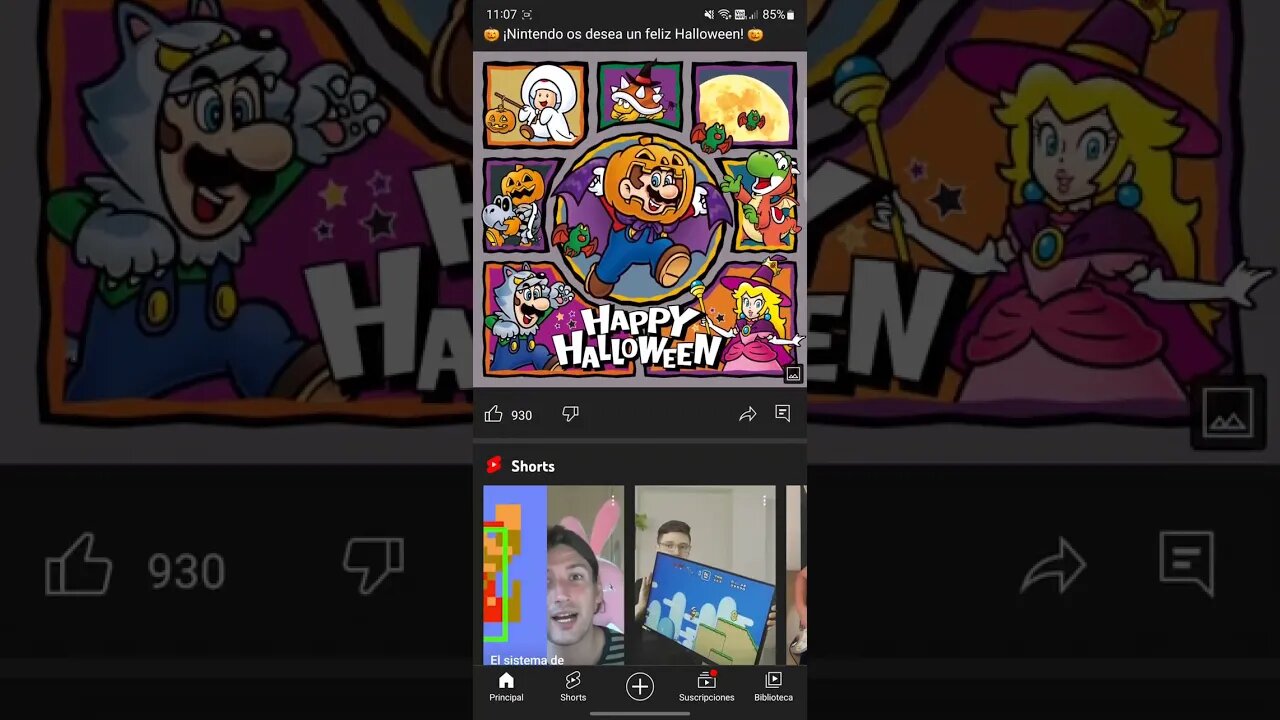Open comments for the Halloween post
This screenshot has height=720, width=1280.
(783, 414)
